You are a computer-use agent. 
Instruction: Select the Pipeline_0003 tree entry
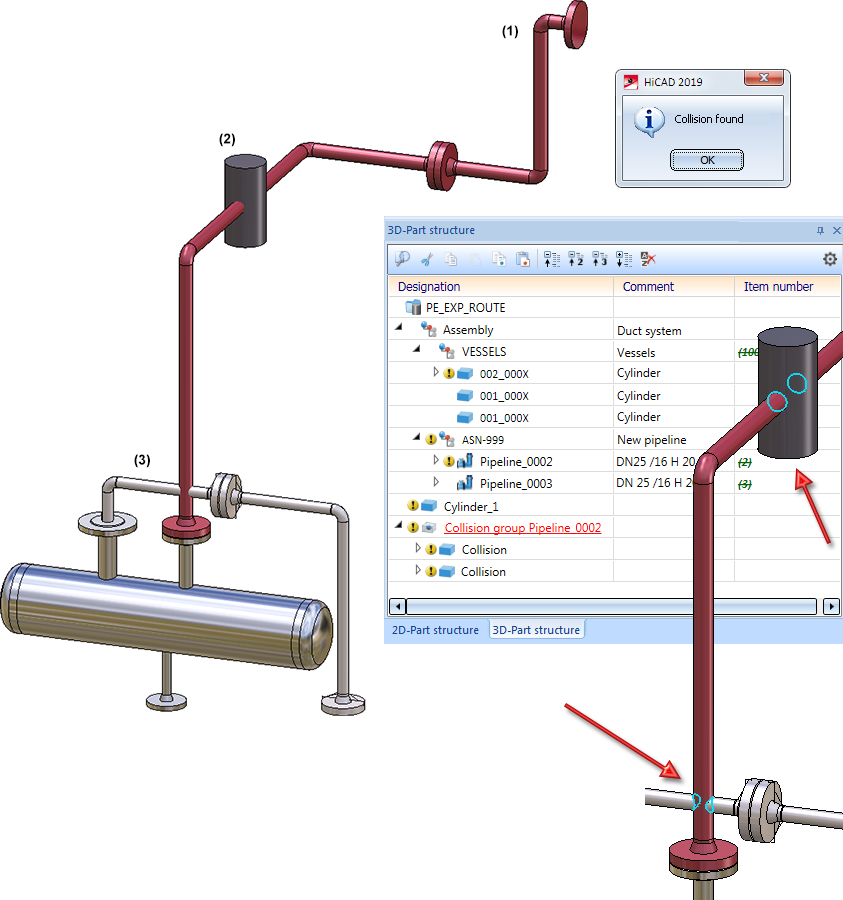tap(516, 484)
